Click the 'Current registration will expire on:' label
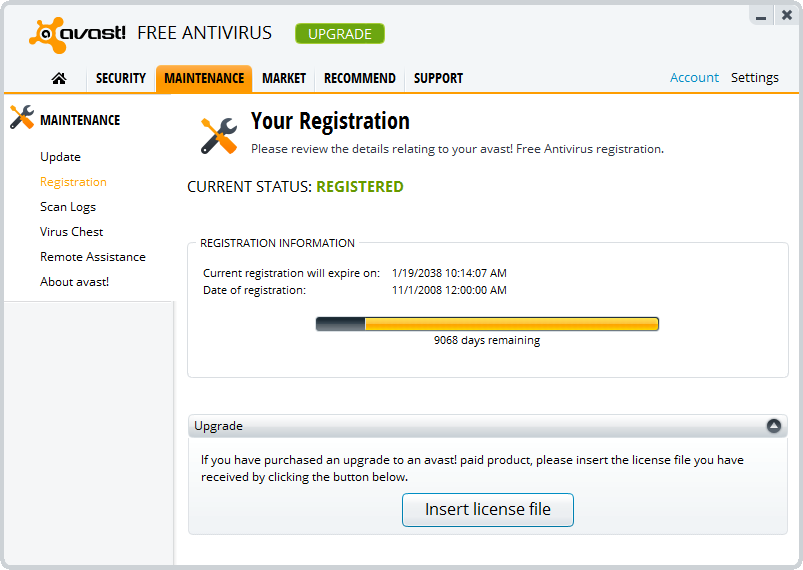803x570 pixels. pos(291,273)
